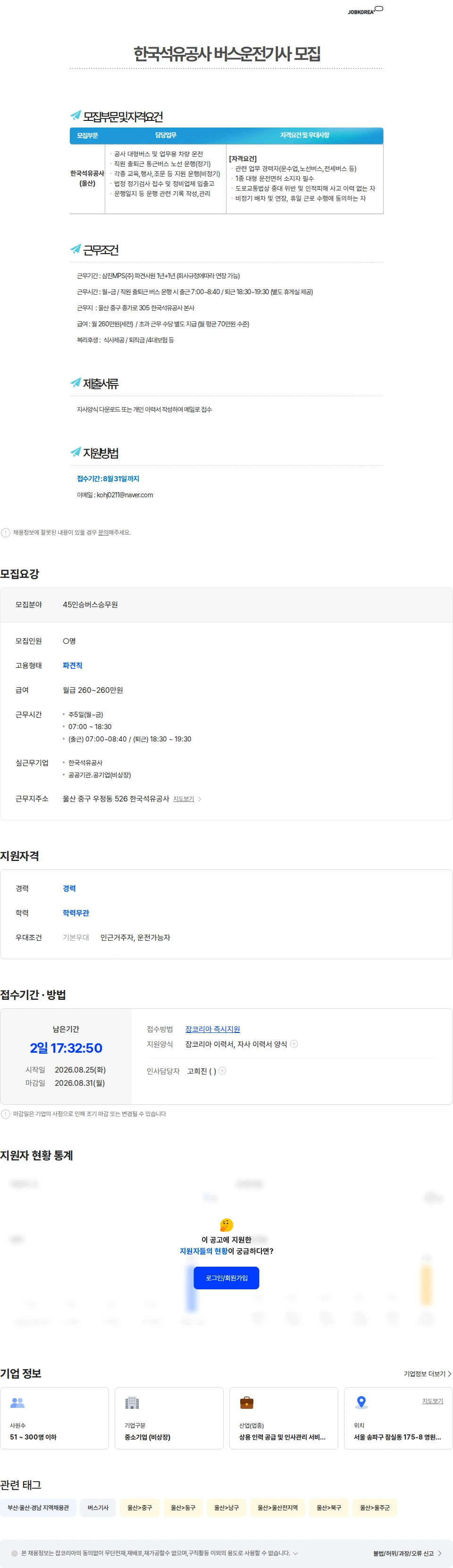The width and height of the screenshot is (453, 1568).
Task: Click the 울산 중구 우정동 526 address text
Action: (x=116, y=799)
